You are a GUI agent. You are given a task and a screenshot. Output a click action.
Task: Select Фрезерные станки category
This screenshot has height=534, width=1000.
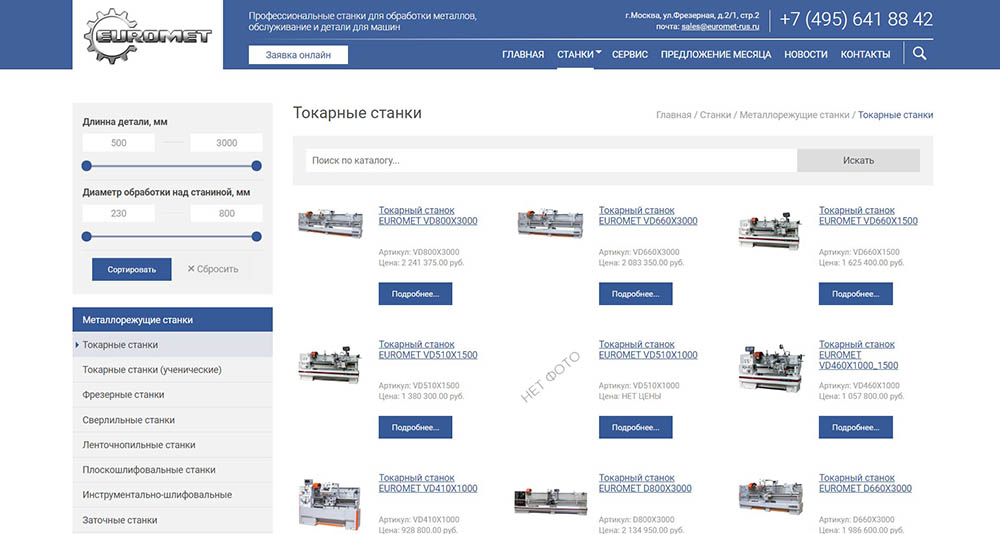point(172,394)
